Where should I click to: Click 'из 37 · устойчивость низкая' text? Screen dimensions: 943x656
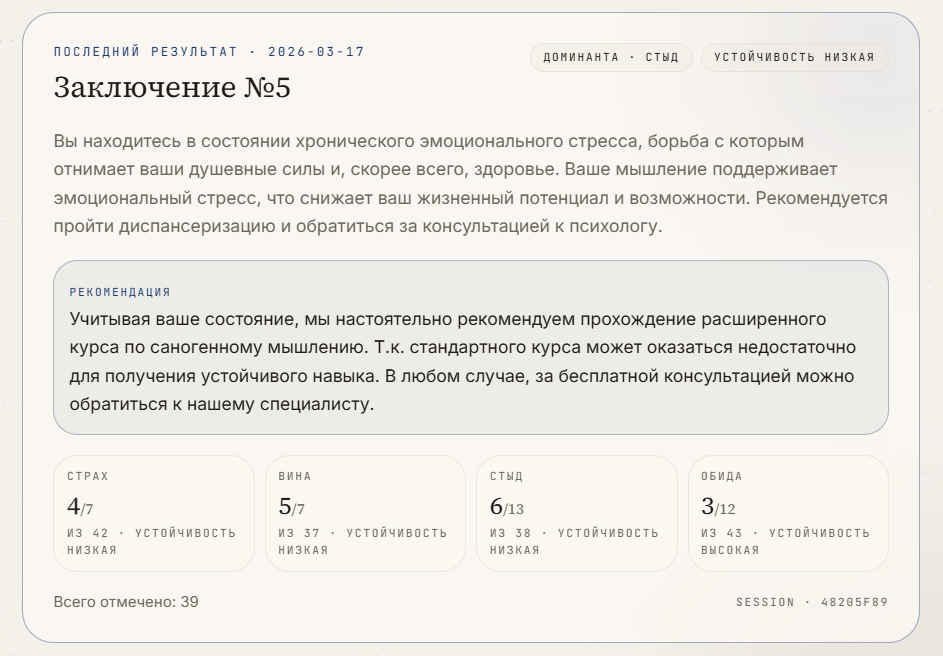[x=363, y=541]
